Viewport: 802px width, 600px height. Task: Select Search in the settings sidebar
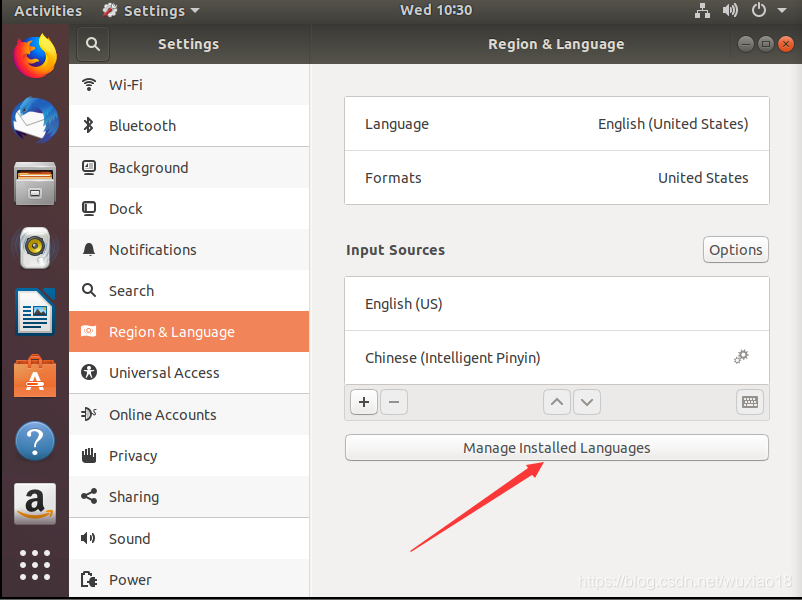(x=189, y=291)
